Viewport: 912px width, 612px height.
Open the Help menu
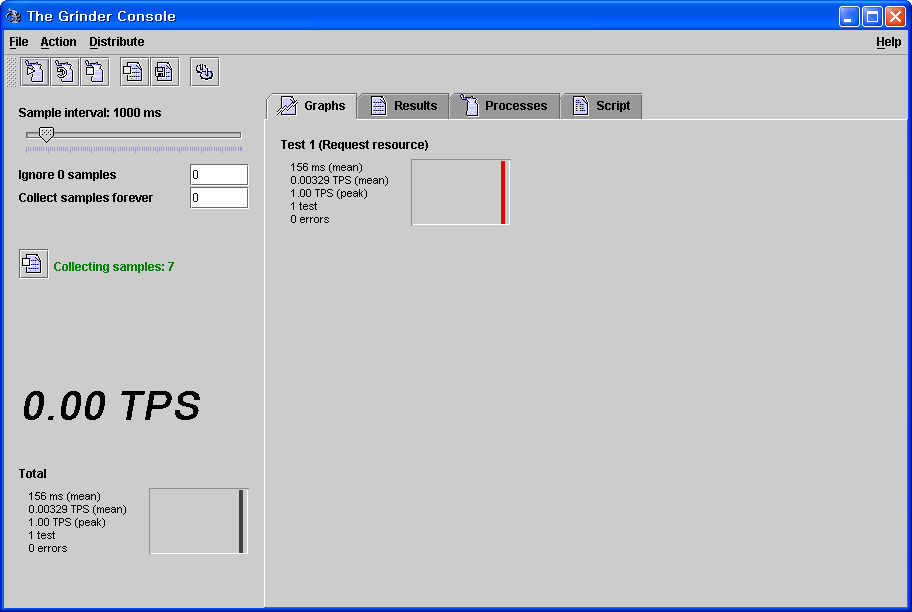pos(888,42)
